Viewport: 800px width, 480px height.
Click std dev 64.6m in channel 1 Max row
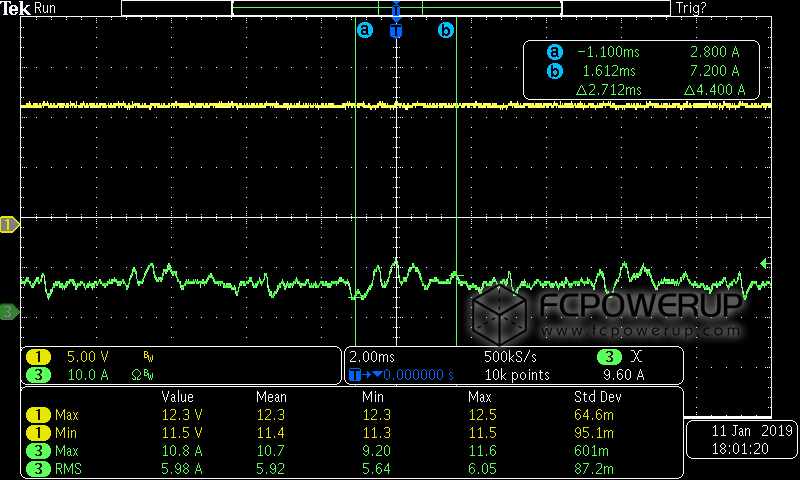click(x=594, y=415)
